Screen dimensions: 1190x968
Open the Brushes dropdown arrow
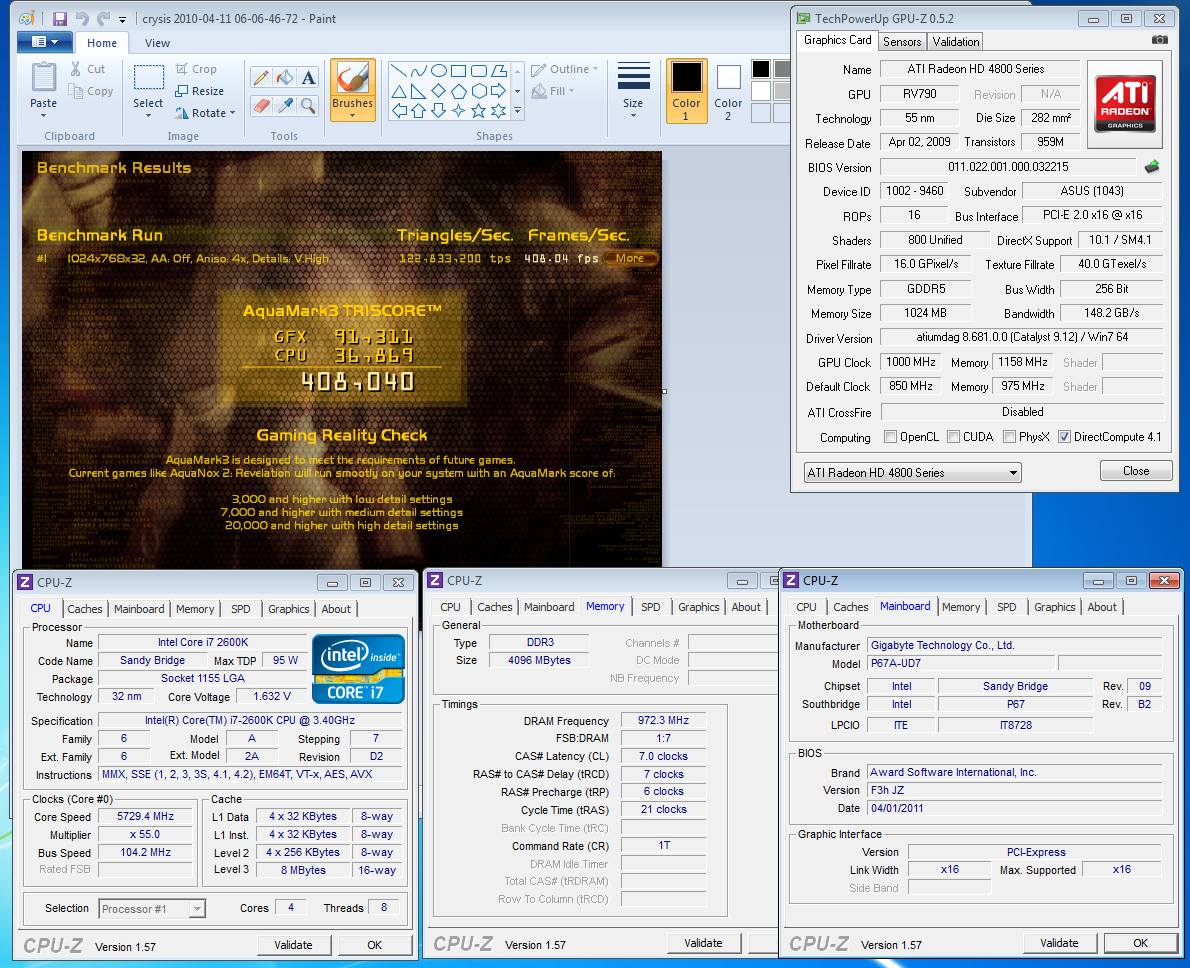click(x=353, y=115)
